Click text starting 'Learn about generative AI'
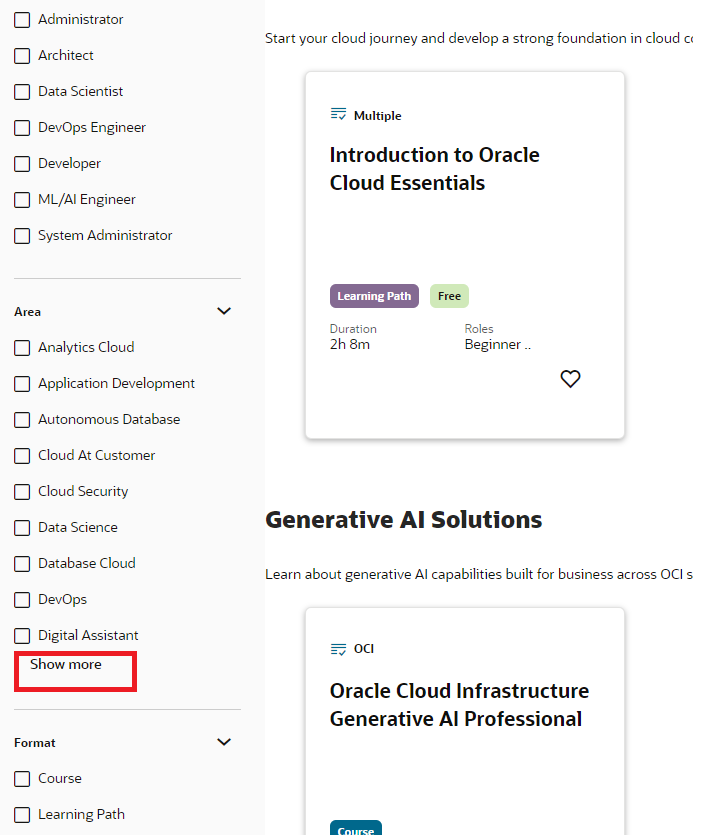This screenshot has width=706, height=835. coord(479,575)
